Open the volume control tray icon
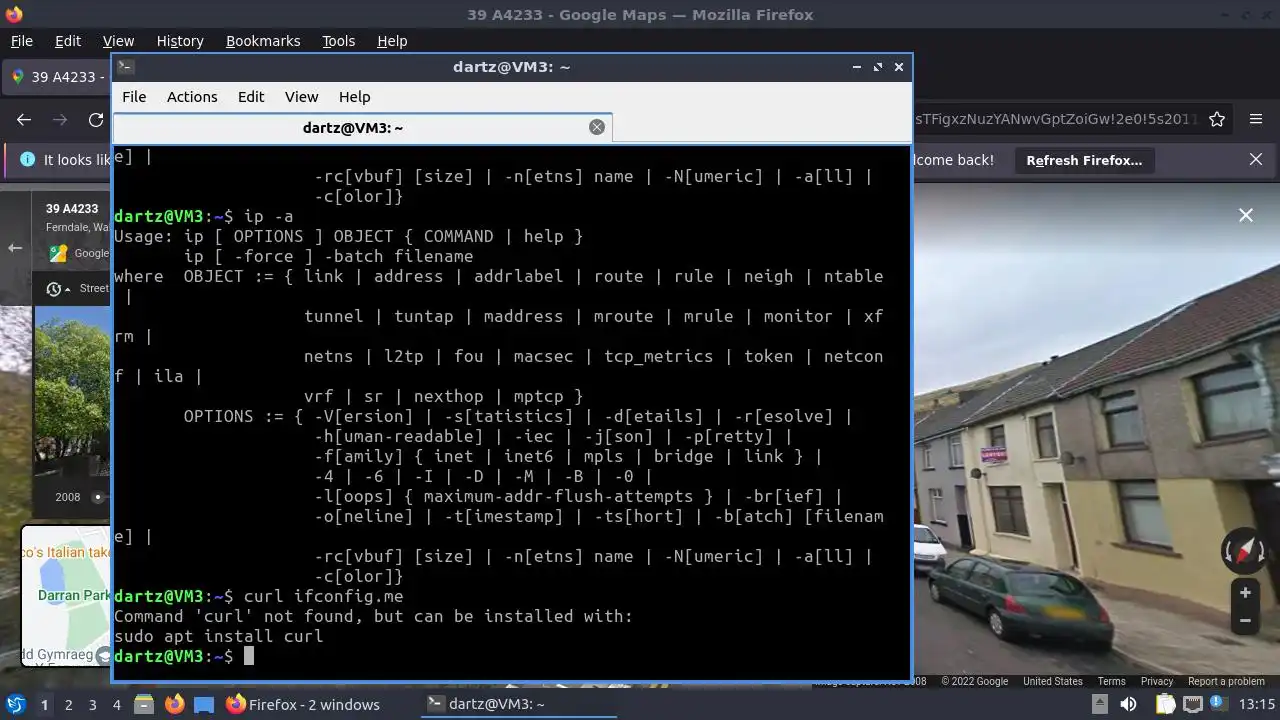This screenshot has height=720, width=1280. pyautogui.click(x=1126, y=704)
